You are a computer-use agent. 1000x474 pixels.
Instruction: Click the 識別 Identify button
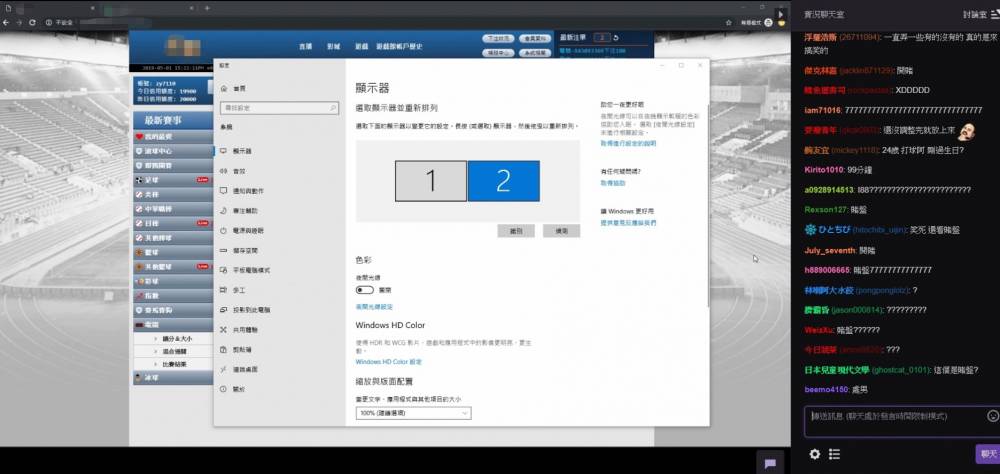point(516,231)
